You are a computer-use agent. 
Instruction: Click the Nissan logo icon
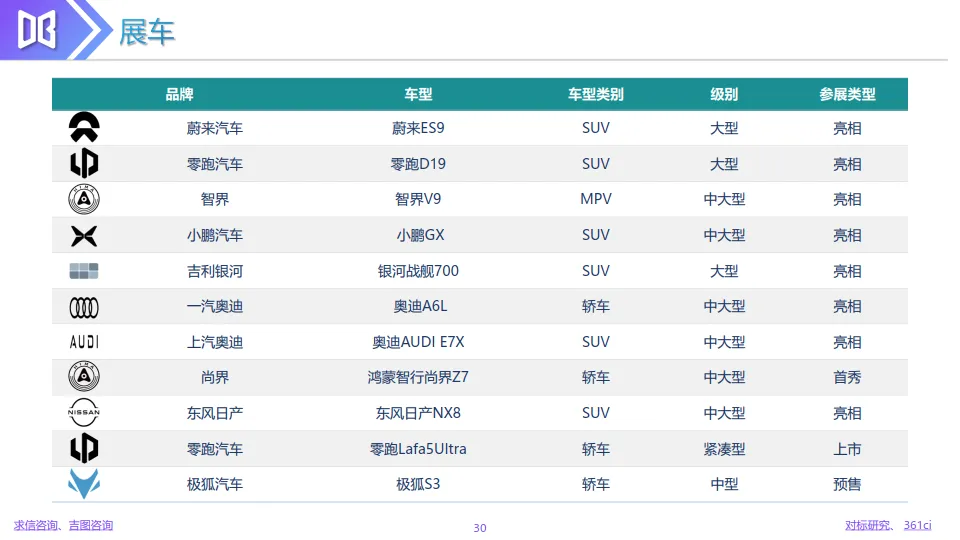[x=84, y=412]
